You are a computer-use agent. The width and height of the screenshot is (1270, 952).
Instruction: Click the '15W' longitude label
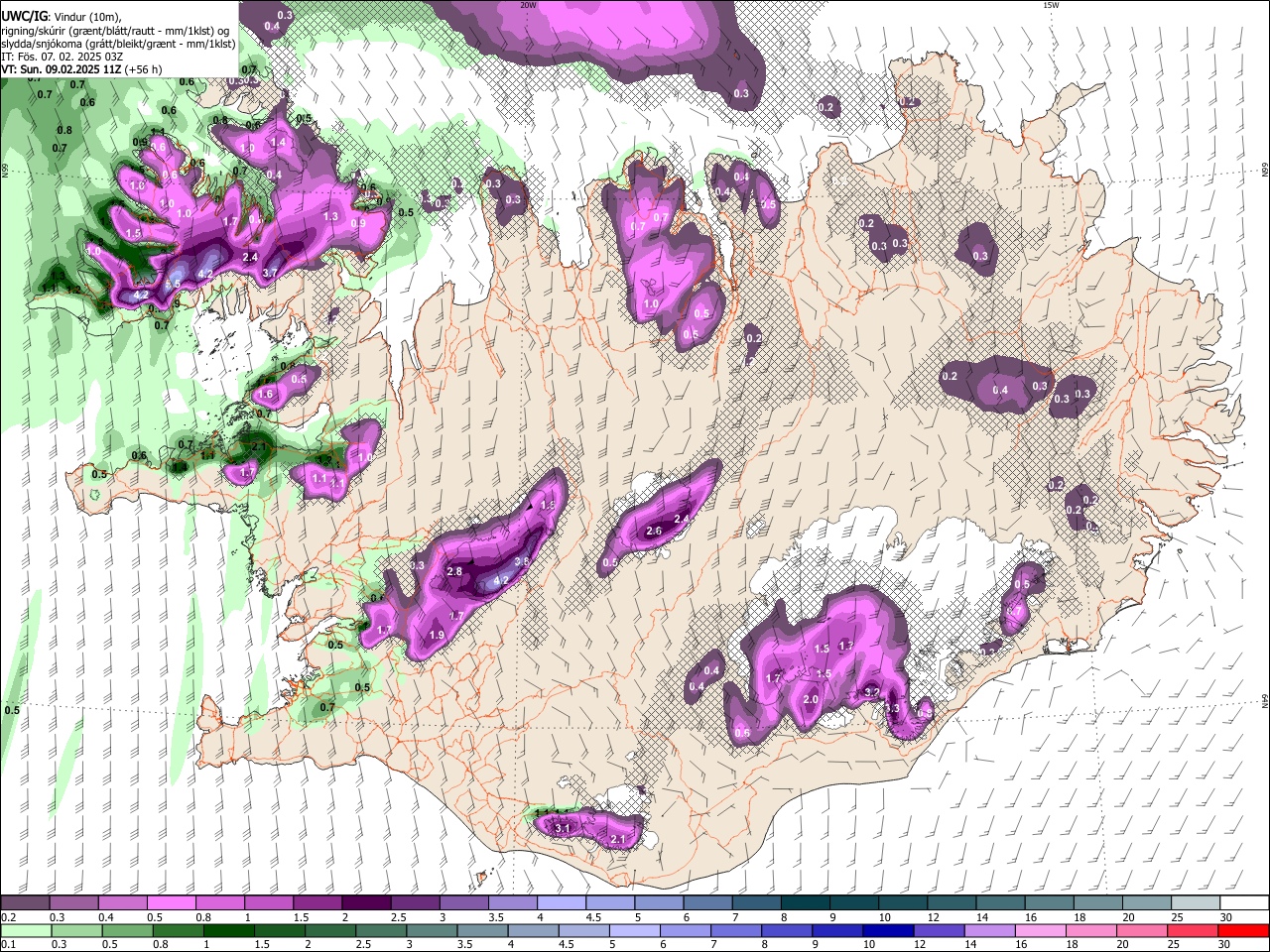pos(1050,5)
